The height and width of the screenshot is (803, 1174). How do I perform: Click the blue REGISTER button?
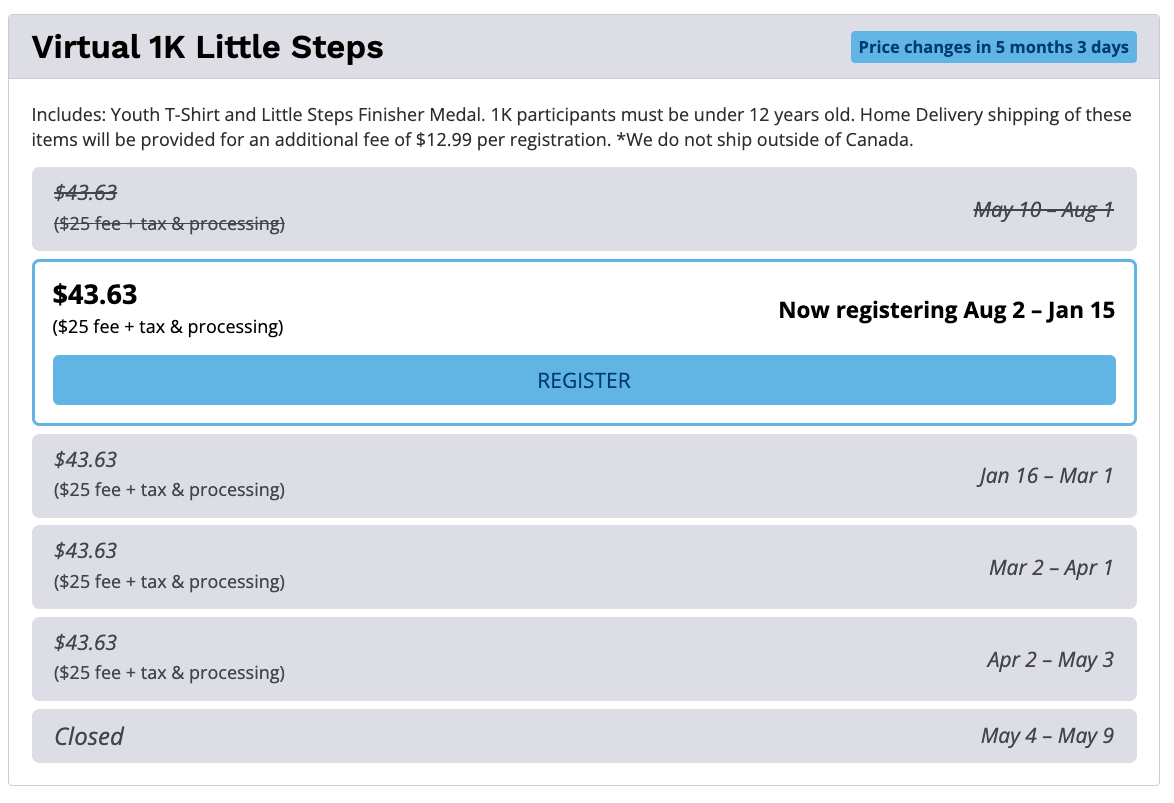pyautogui.click(x=584, y=380)
